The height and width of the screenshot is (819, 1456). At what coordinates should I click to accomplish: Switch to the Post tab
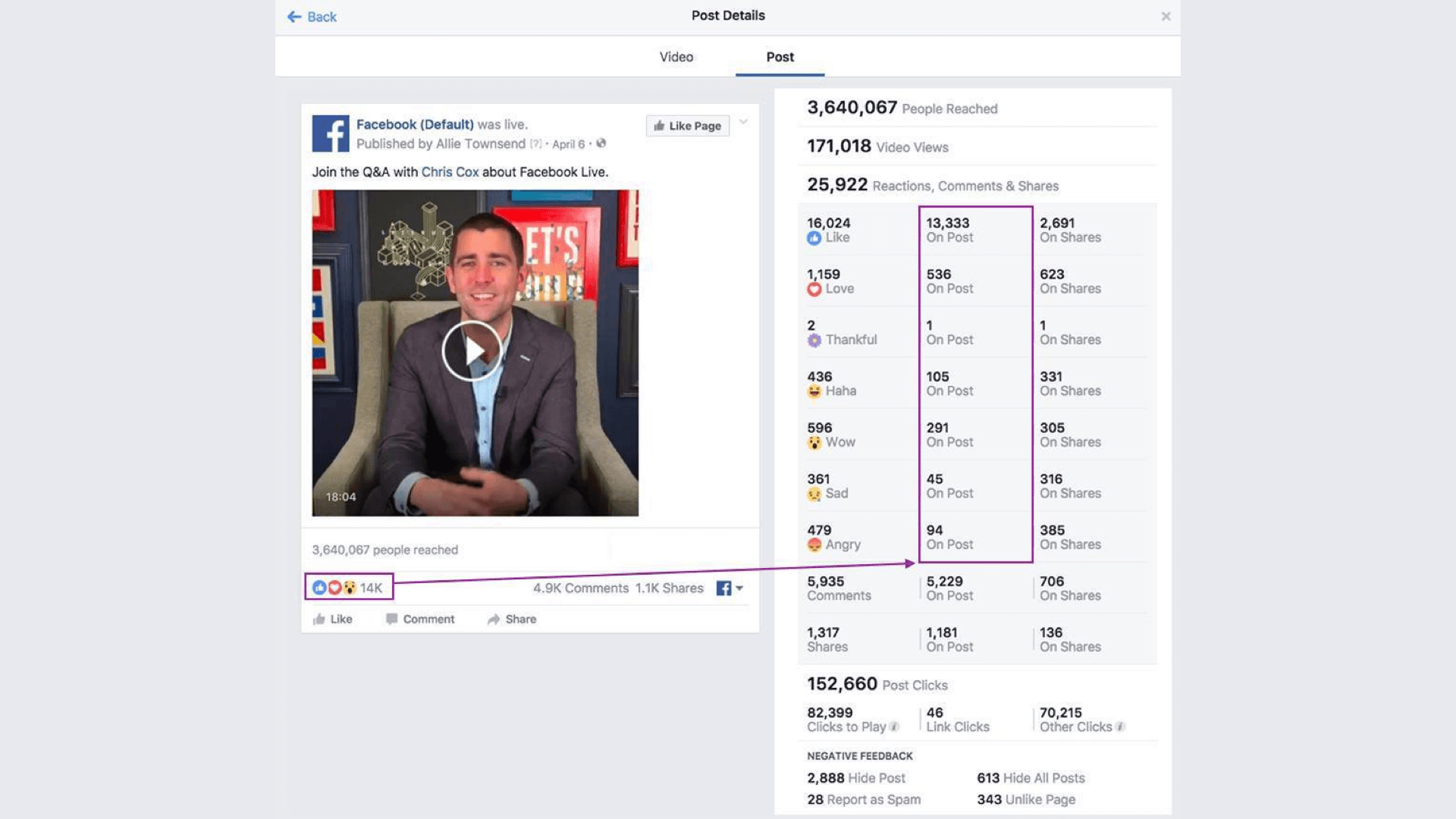click(779, 56)
